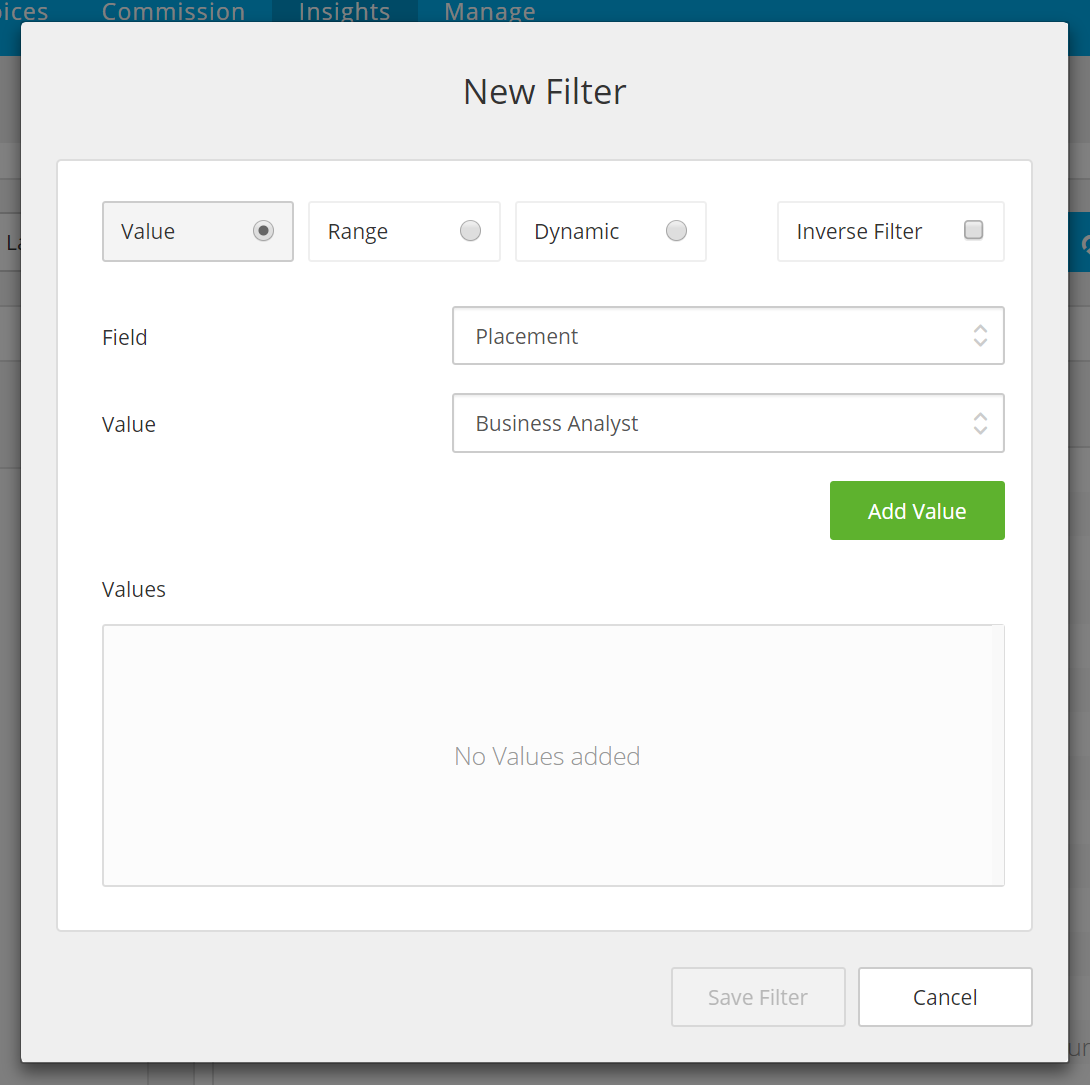Open the Value dropdown showing Business Analyst
The width and height of the screenshot is (1090, 1085).
tap(728, 423)
